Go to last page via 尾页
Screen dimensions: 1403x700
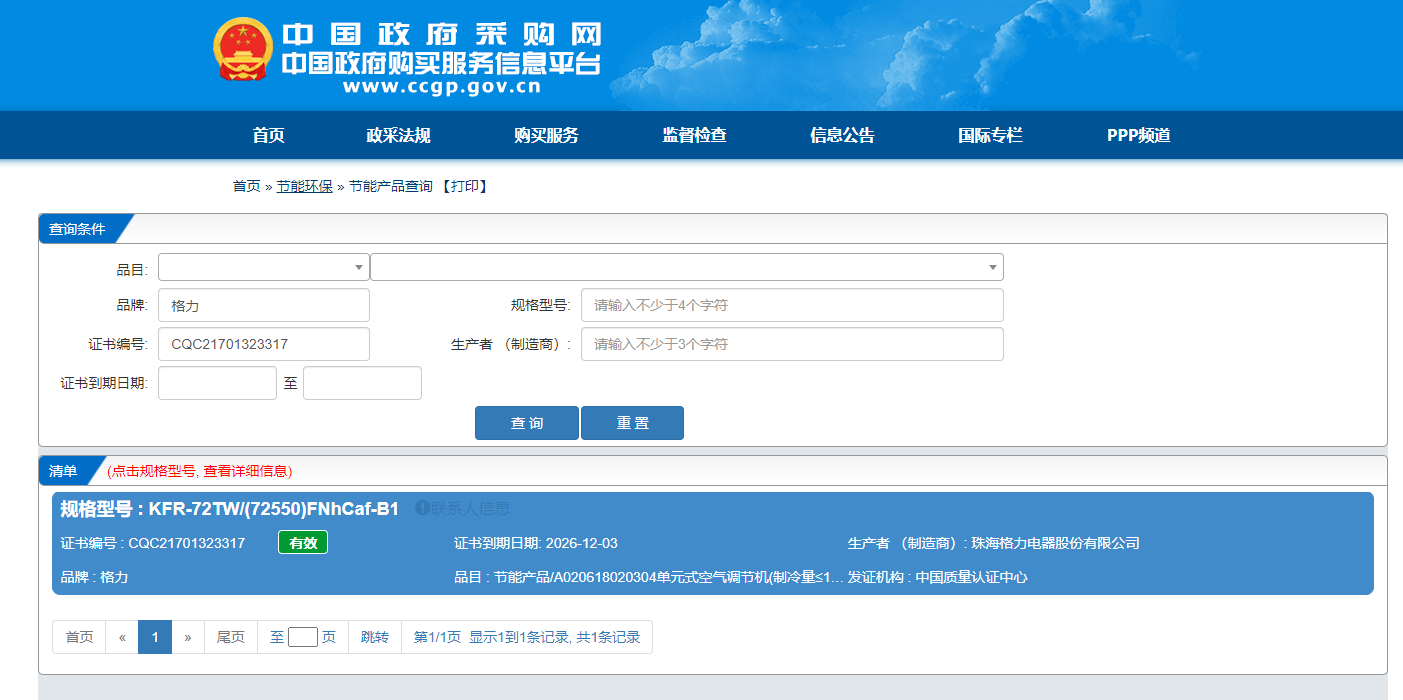point(231,637)
